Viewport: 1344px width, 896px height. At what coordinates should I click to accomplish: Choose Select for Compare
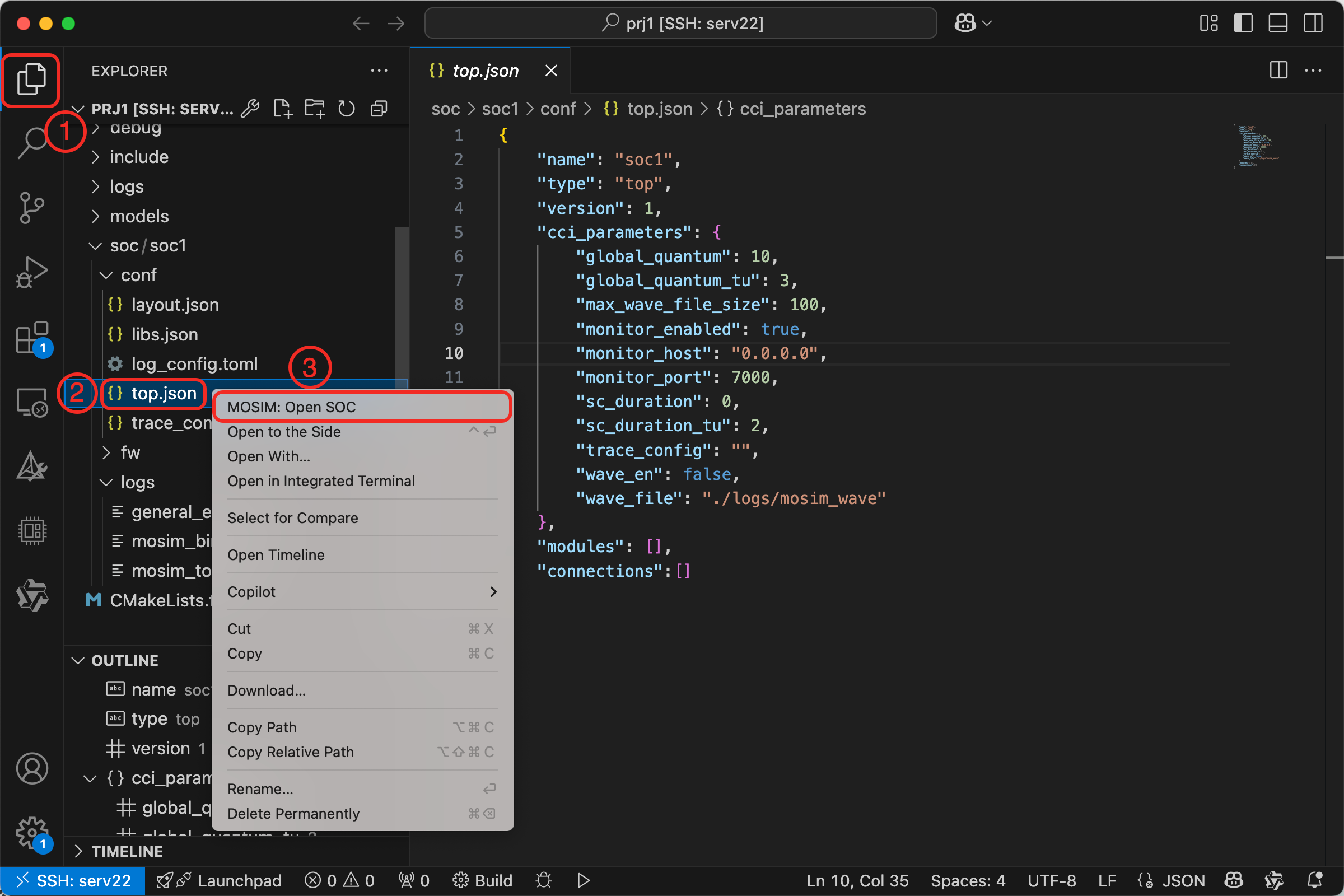[x=362, y=517]
